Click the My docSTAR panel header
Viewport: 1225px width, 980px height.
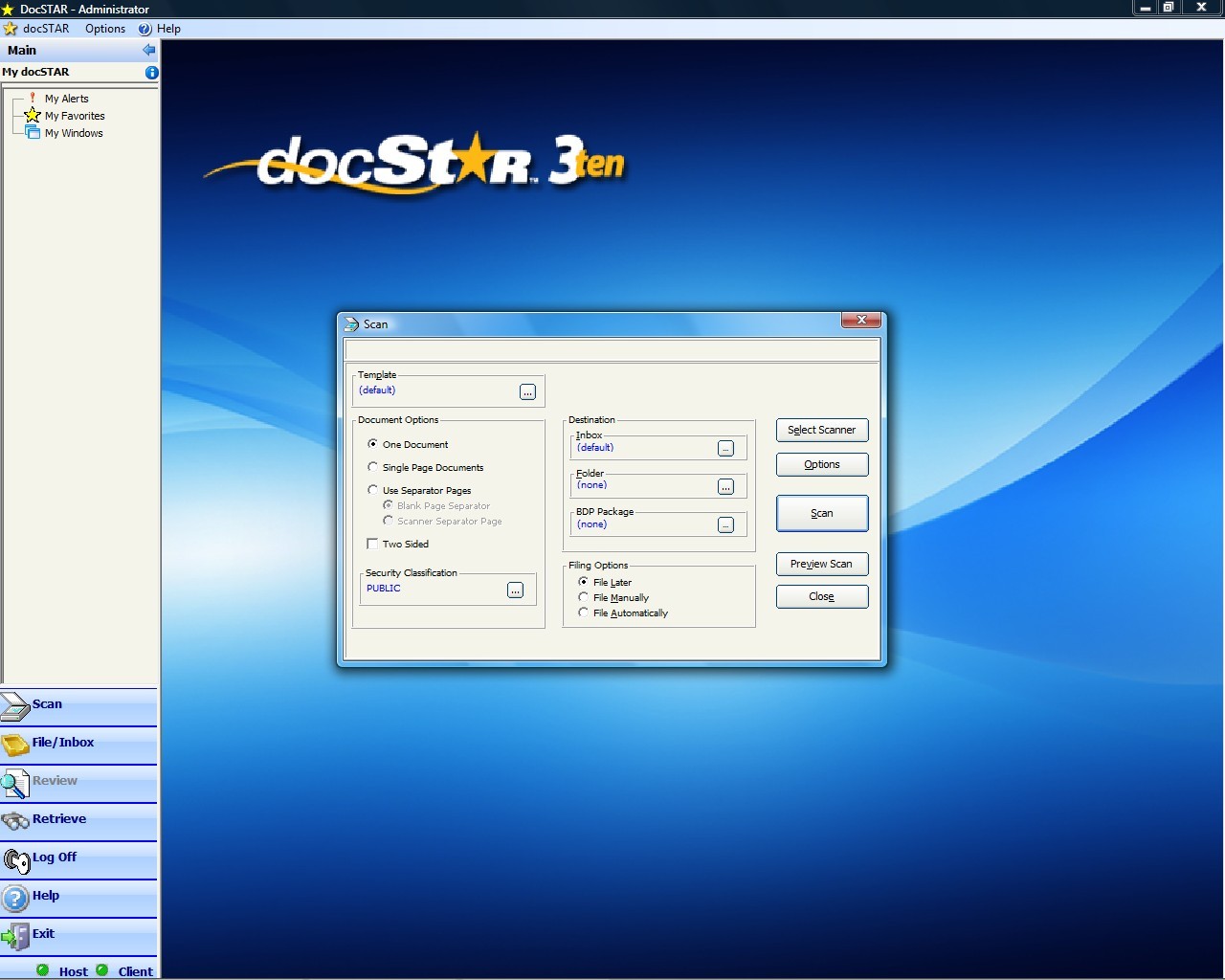pos(79,72)
